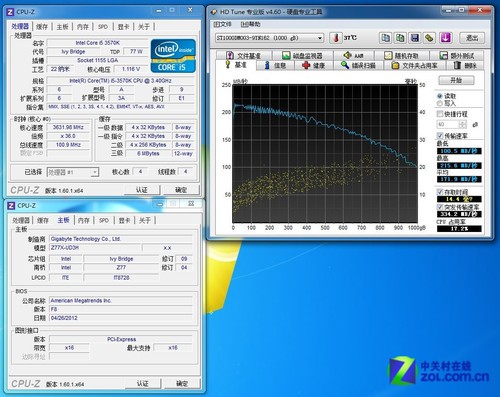Viewport: 500px width, 397px height.
Task: Enable the 快捷行程 short stroke checkbox
Action: 440,114
